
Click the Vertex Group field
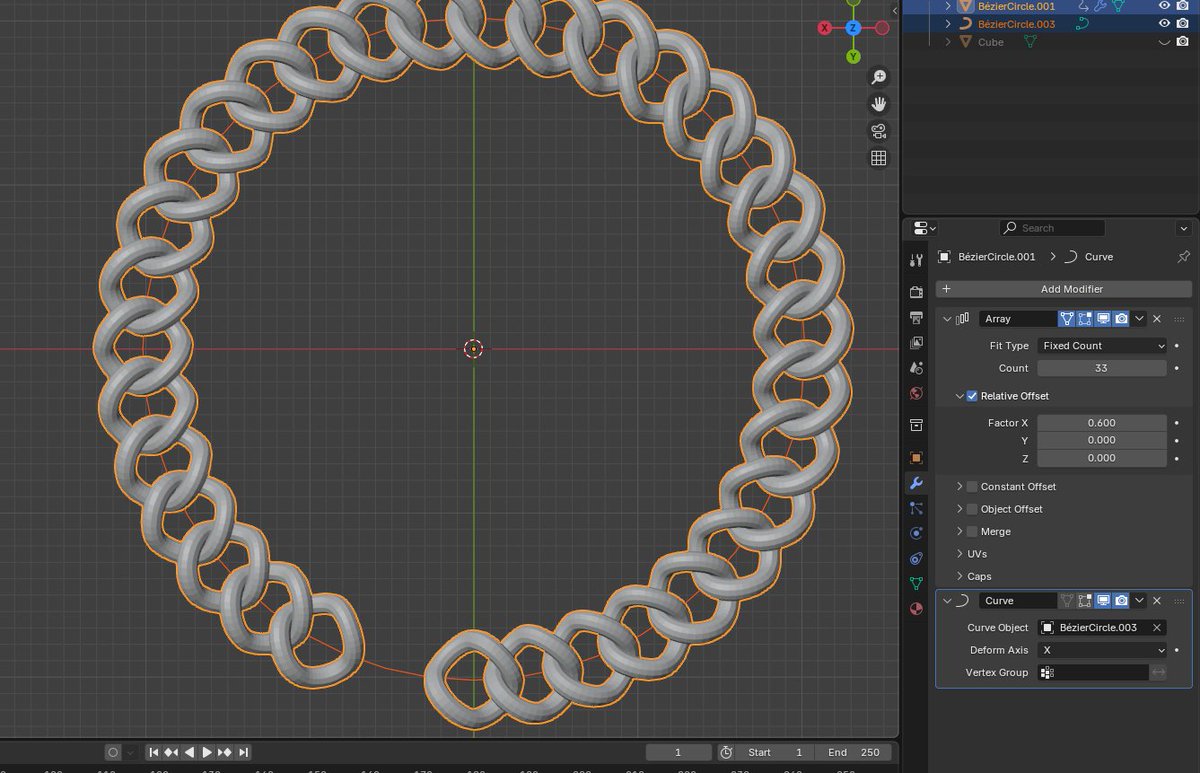click(x=1093, y=673)
